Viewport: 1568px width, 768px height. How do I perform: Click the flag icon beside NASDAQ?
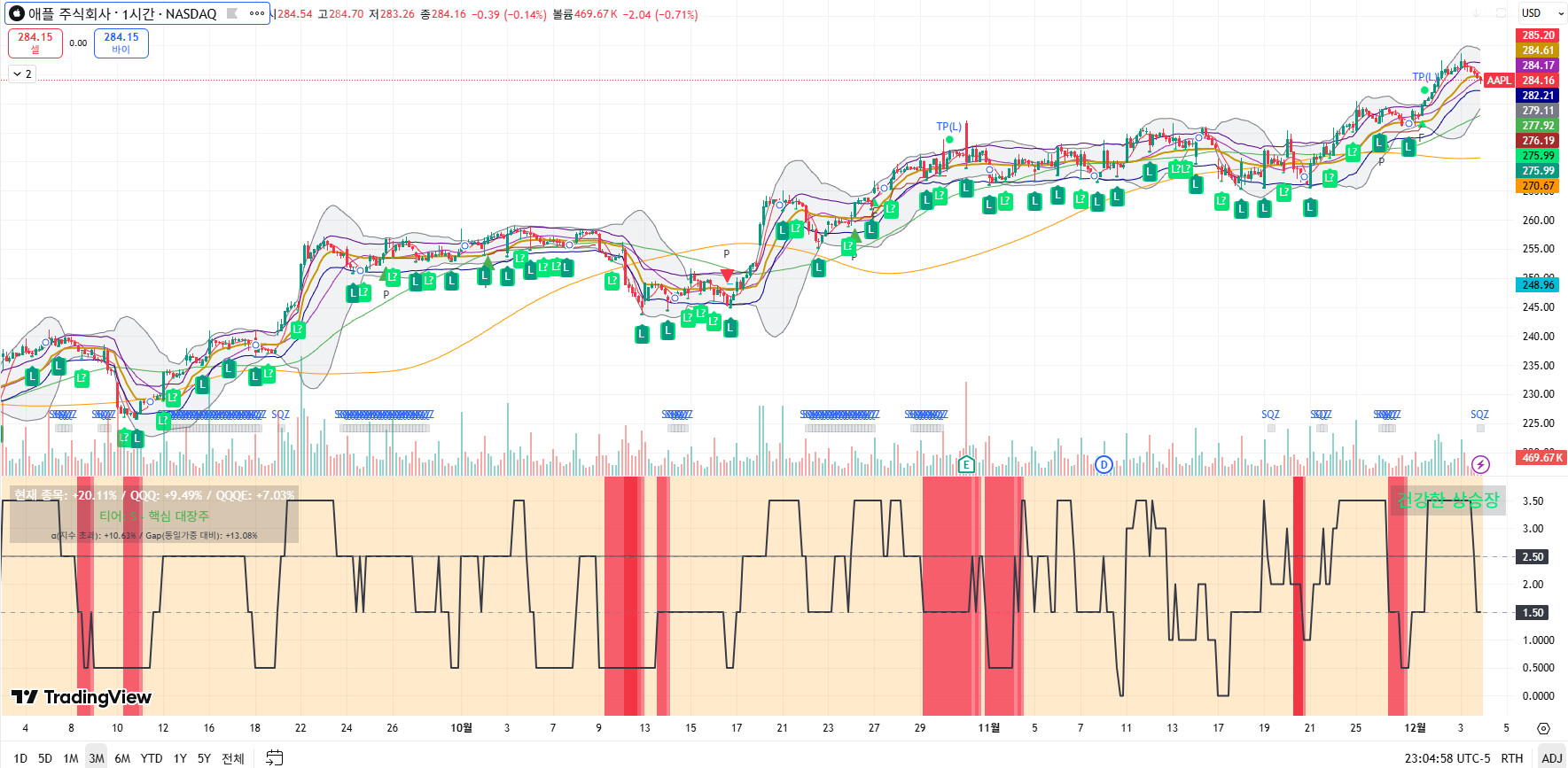(x=232, y=13)
